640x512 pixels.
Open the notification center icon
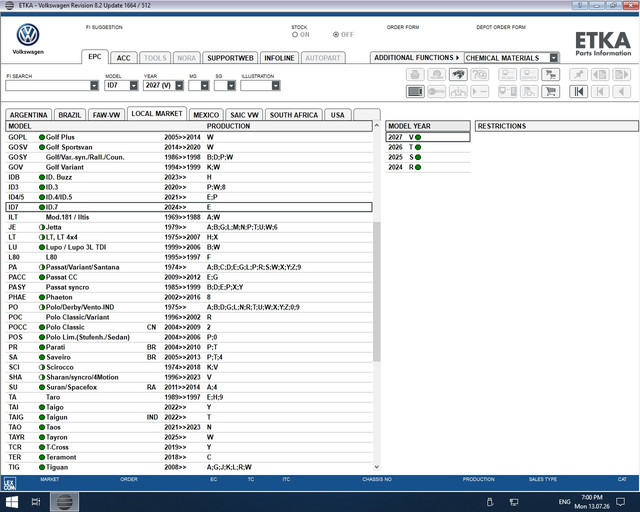[620, 502]
